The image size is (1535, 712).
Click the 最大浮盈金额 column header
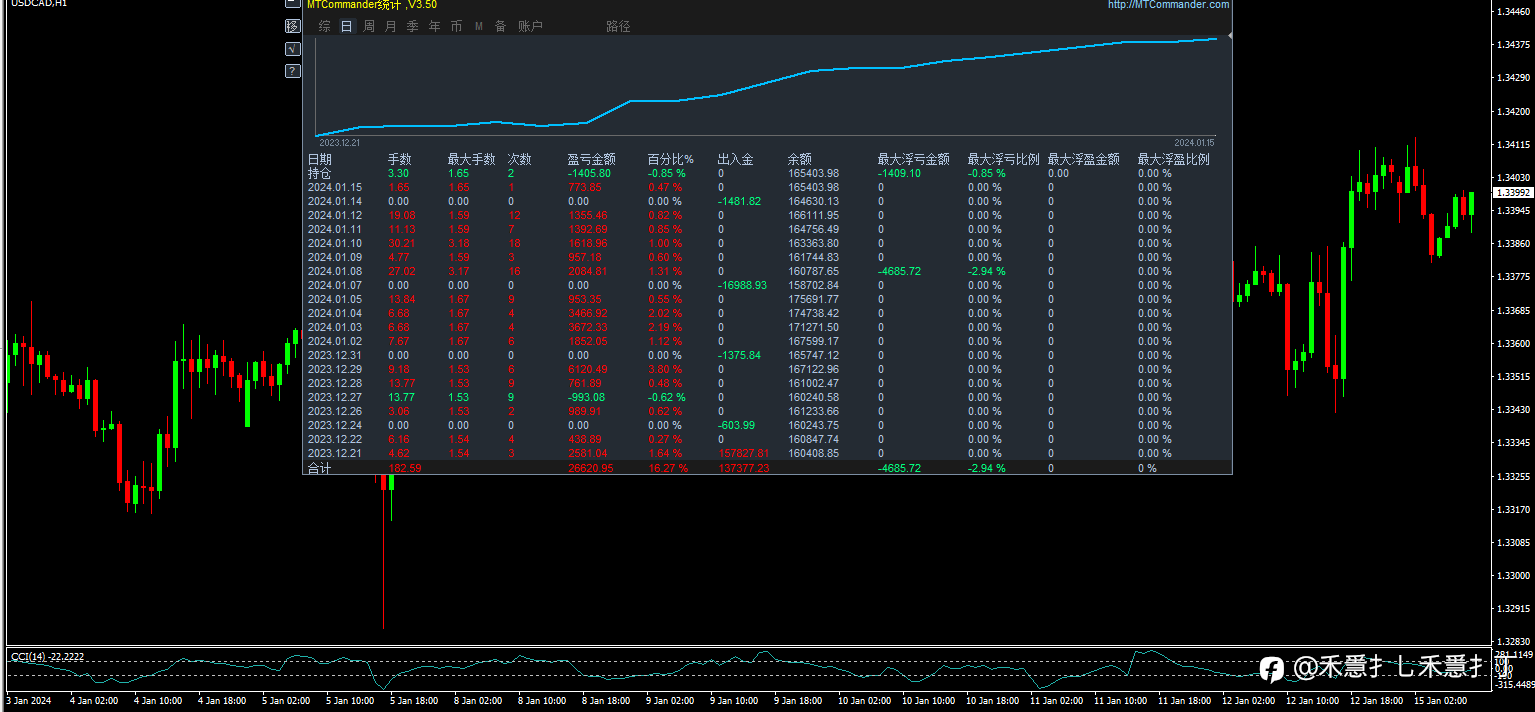(1083, 159)
